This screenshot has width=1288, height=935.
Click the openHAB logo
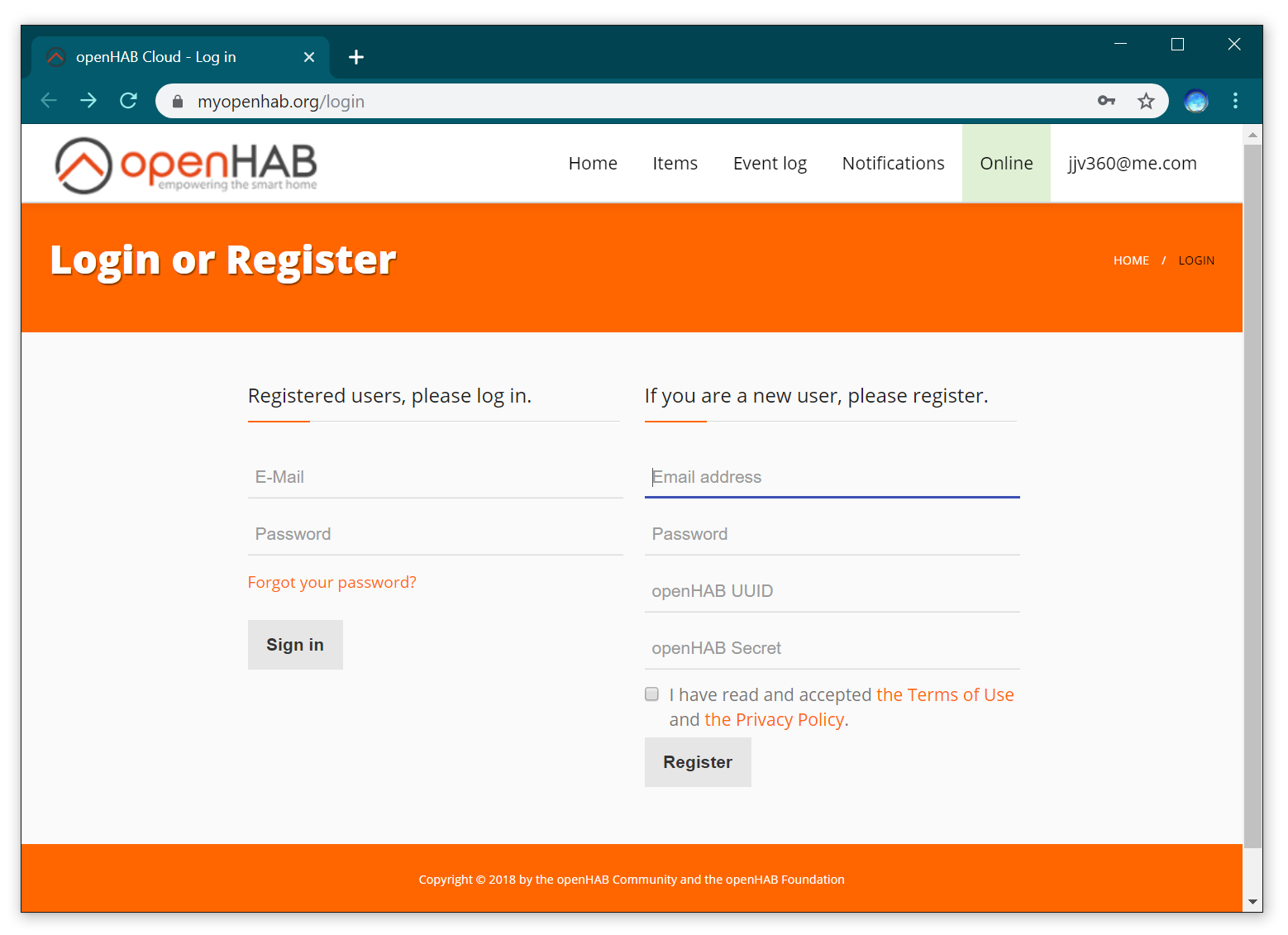(186, 165)
